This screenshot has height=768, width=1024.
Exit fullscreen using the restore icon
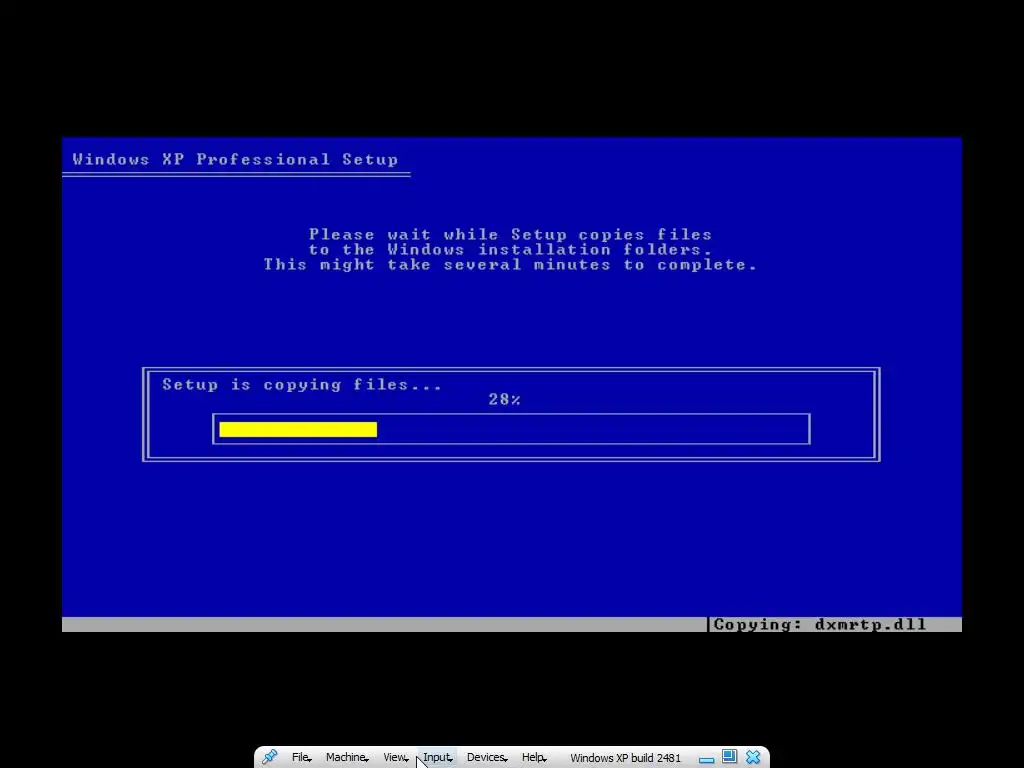[729, 756]
